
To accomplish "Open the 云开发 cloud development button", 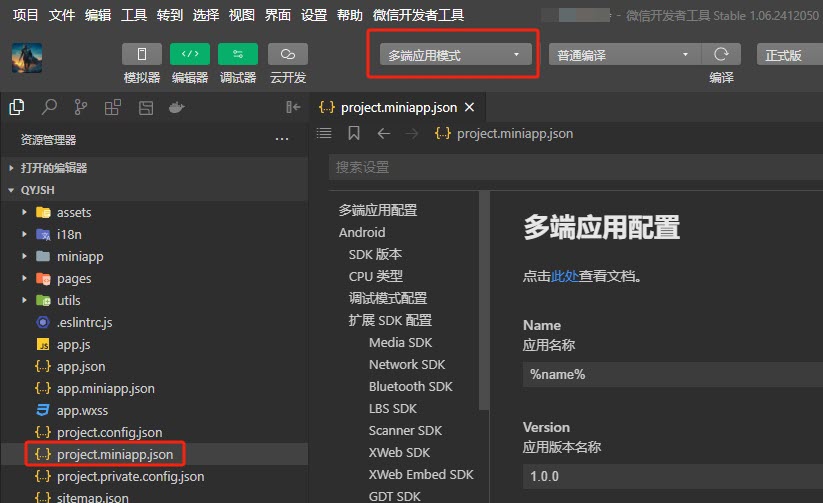I will tap(288, 54).
